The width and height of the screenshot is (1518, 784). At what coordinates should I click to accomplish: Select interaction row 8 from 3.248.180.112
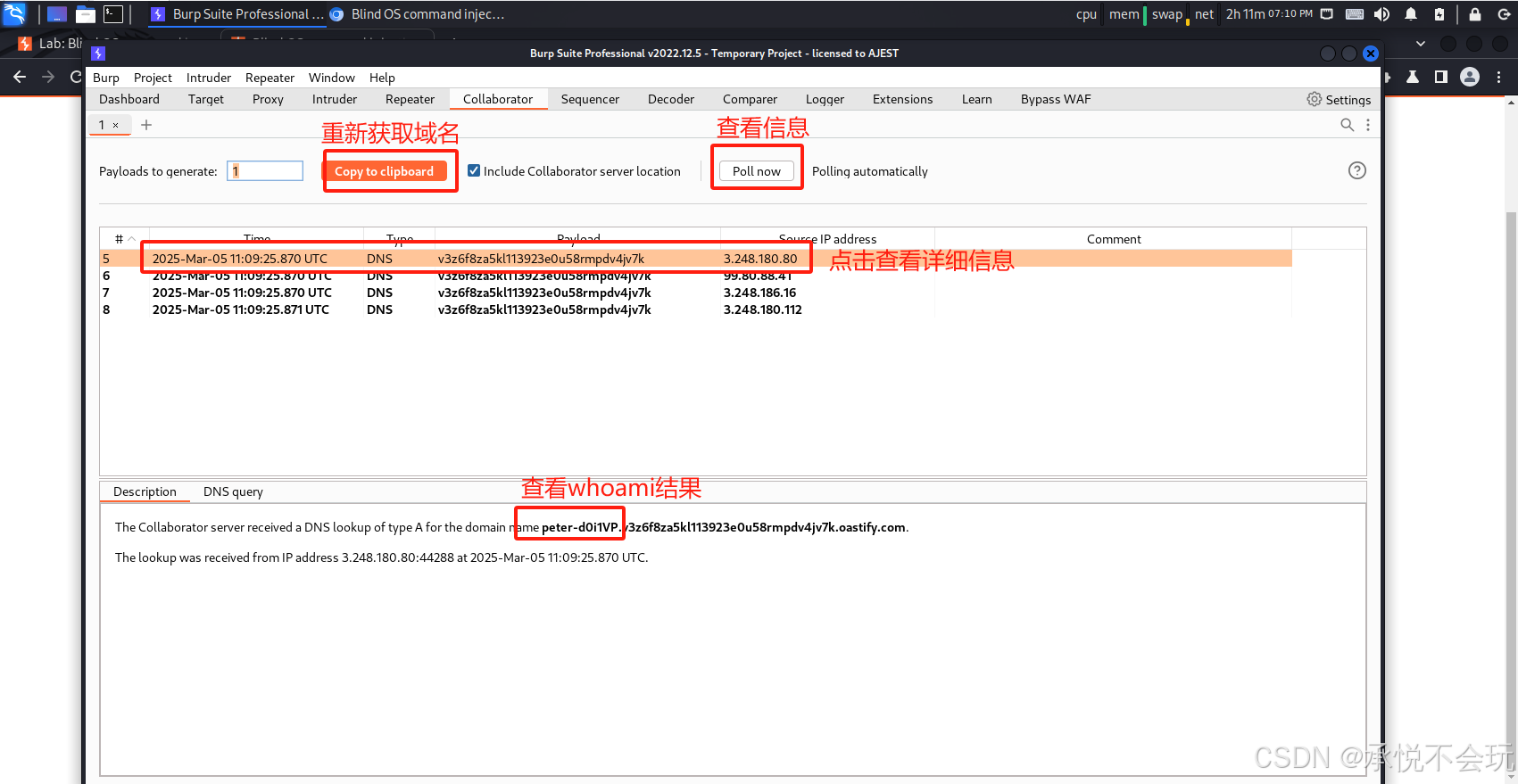pyautogui.click(x=696, y=309)
